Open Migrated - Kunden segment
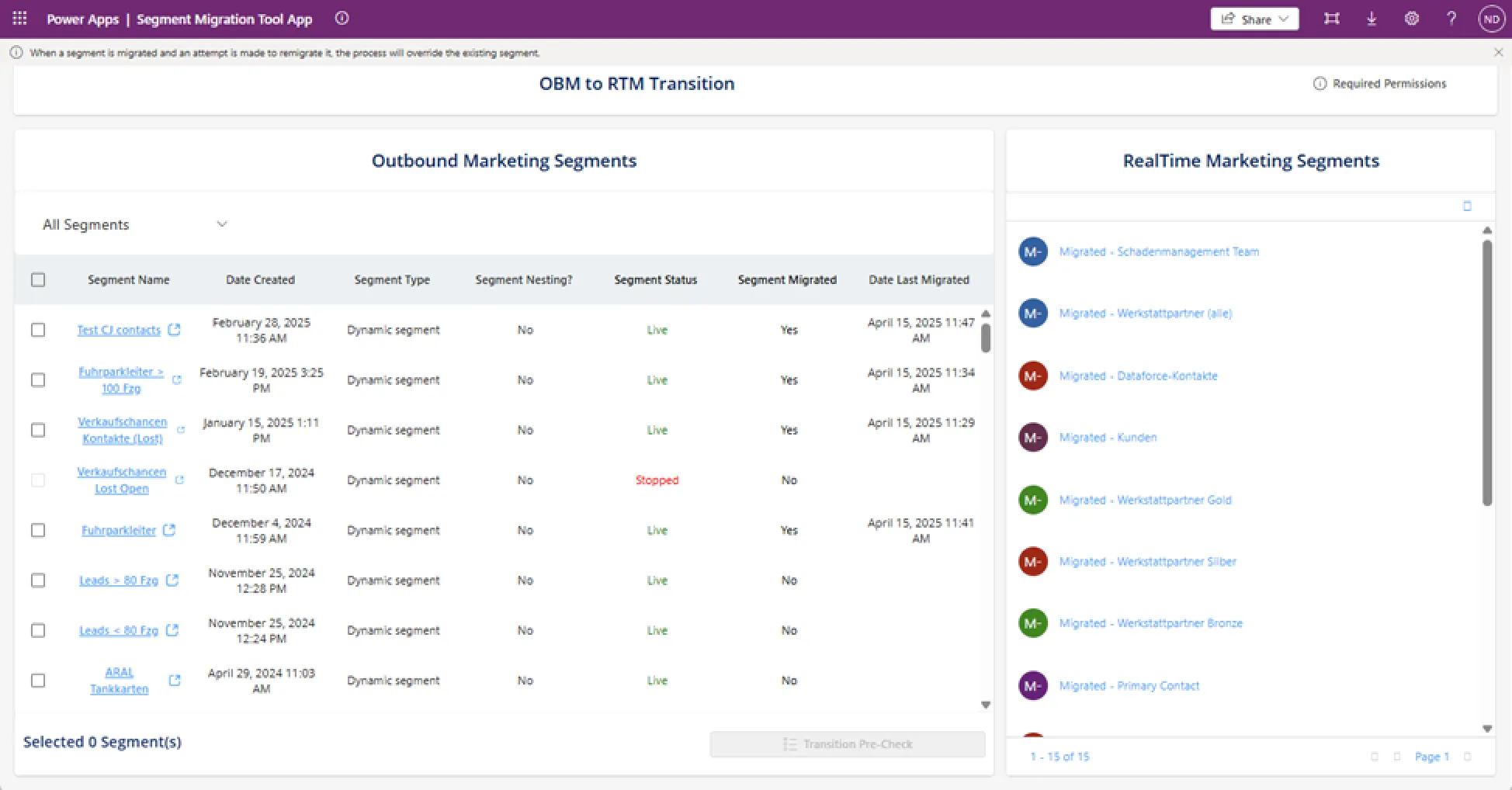The height and width of the screenshot is (790, 1512). point(1108,438)
